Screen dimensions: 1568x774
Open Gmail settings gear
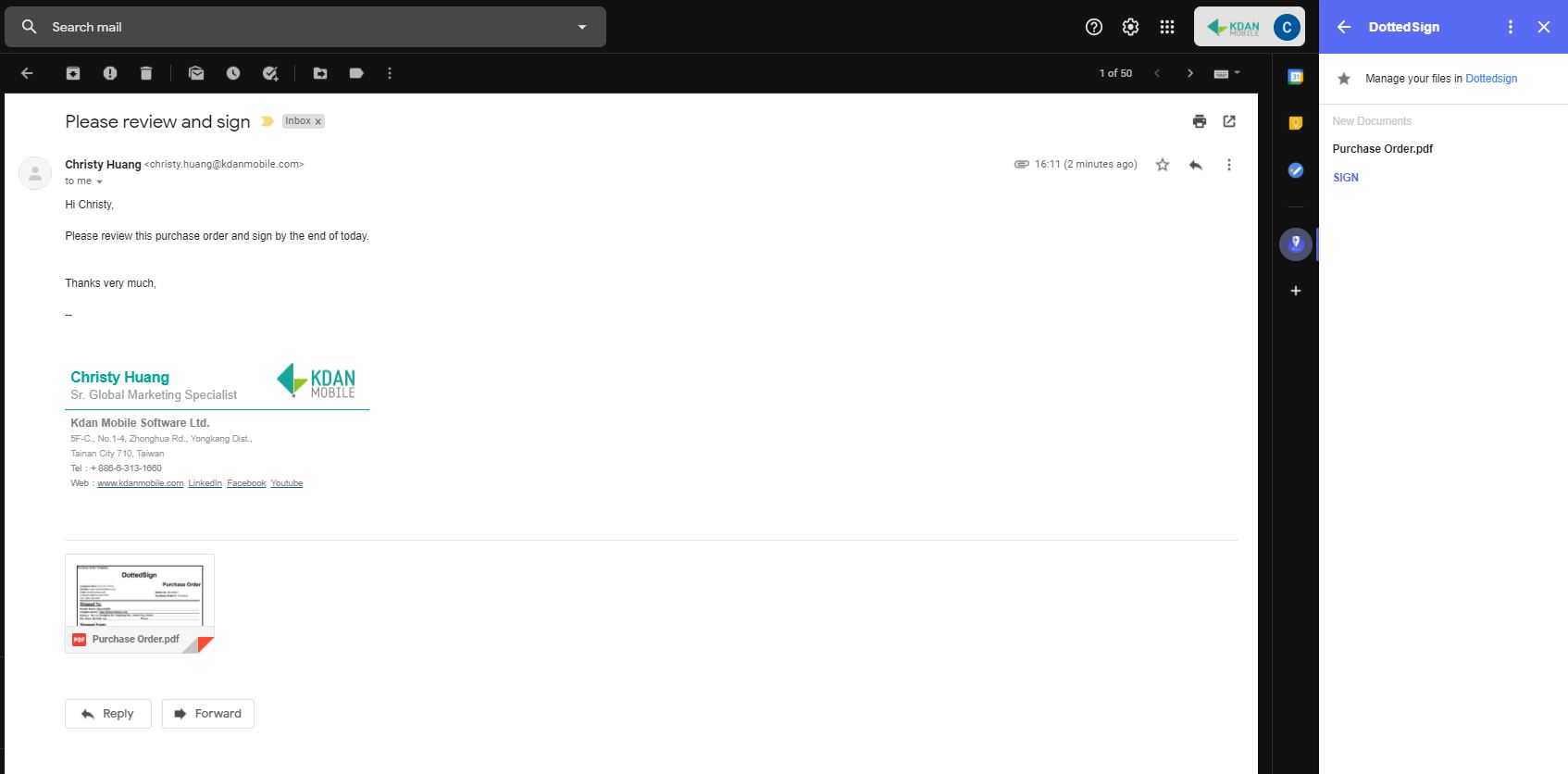coord(1130,27)
